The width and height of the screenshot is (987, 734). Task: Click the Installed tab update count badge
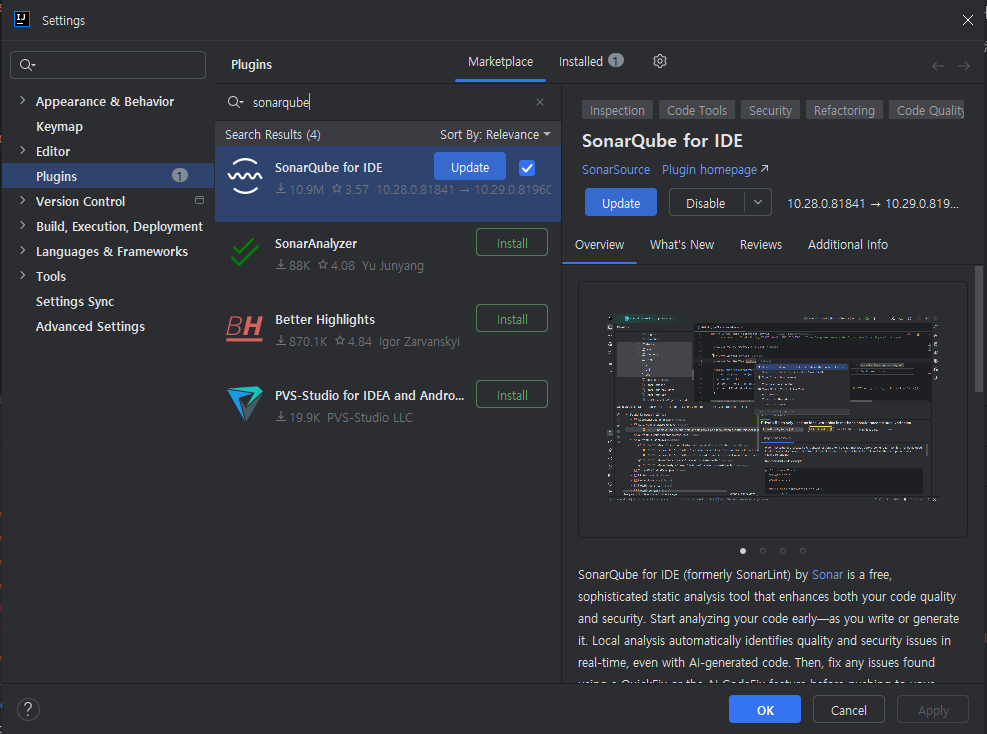(x=616, y=60)
